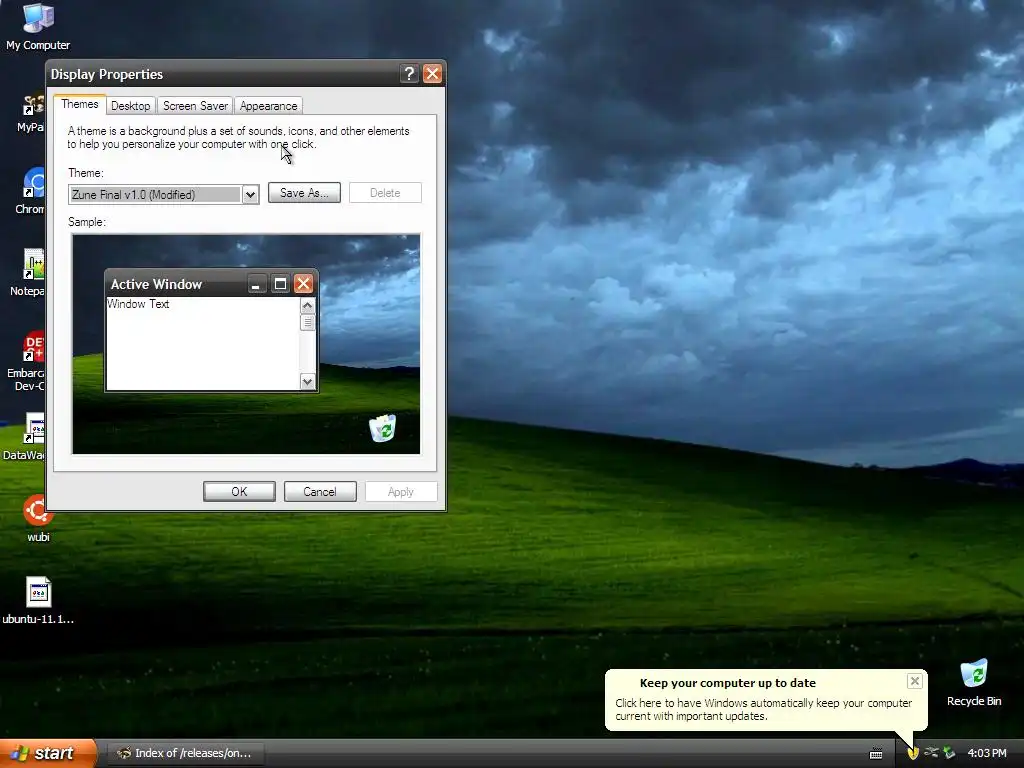1024x768 pixels.
Task: Click the Windows security shield tray icon
Action: 913,753
